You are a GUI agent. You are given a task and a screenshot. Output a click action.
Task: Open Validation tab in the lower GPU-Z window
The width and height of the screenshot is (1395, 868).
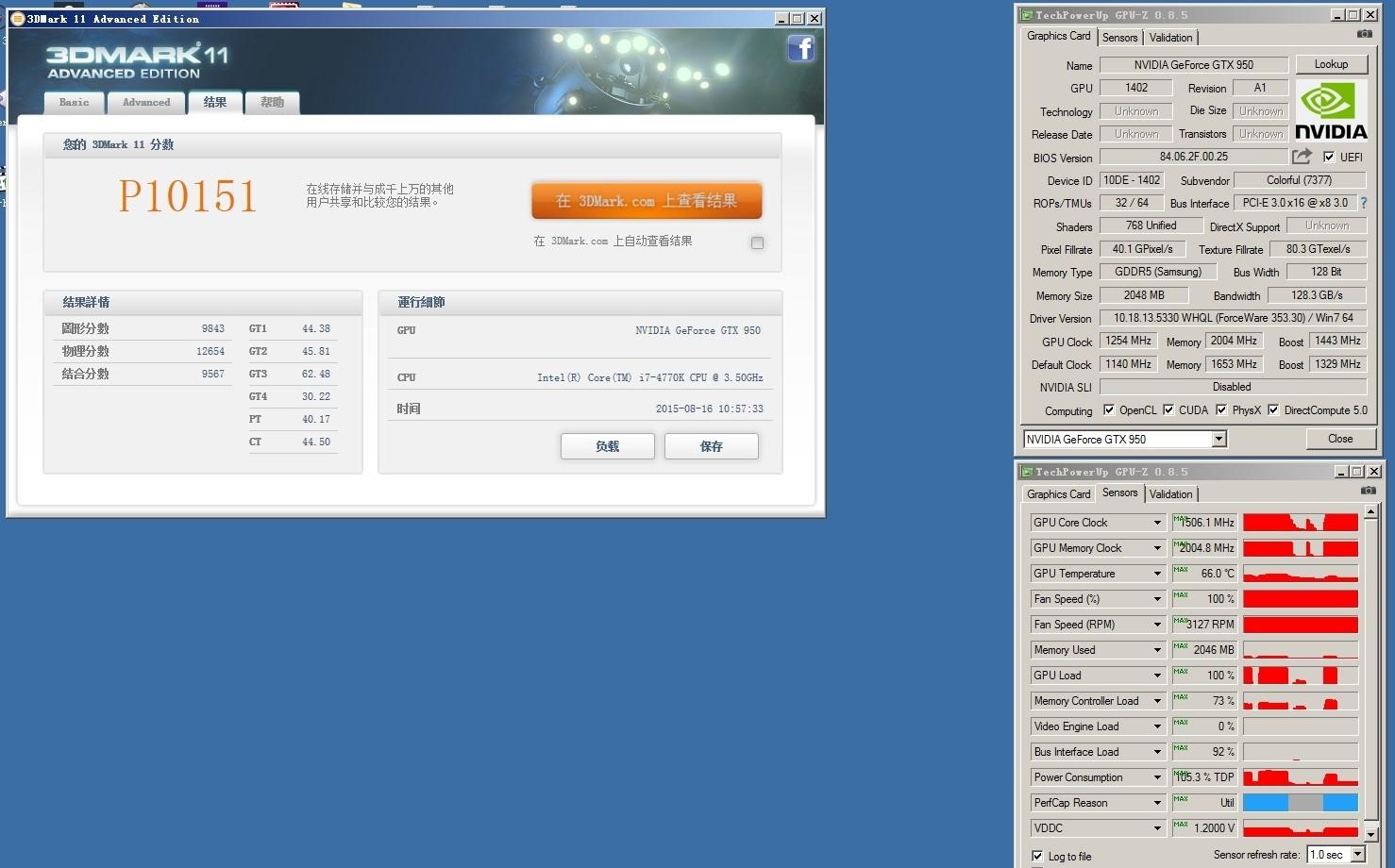[1170, 494]
